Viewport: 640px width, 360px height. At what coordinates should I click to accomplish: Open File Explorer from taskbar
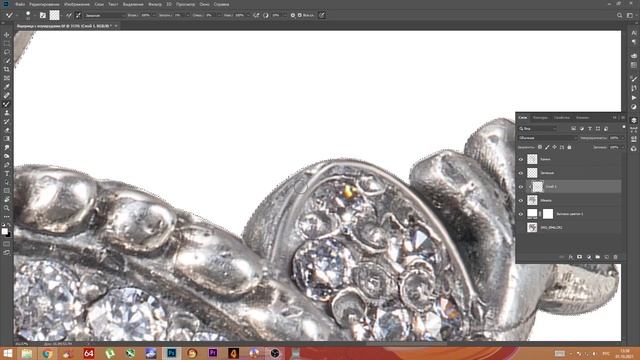27,353
